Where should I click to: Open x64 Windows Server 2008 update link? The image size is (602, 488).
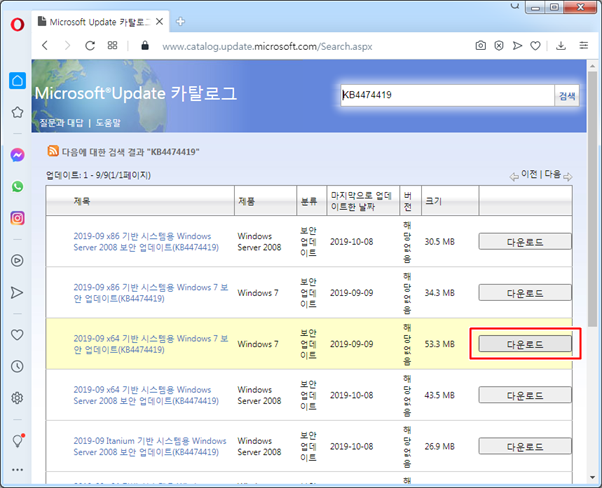[146, 395]
